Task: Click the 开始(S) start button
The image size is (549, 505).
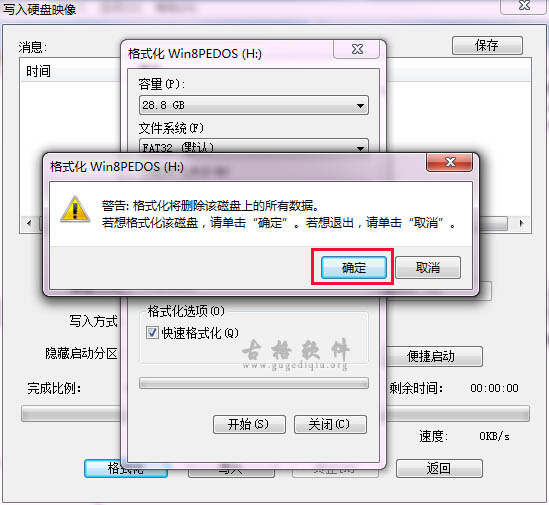Action: [x=249, y=424]
